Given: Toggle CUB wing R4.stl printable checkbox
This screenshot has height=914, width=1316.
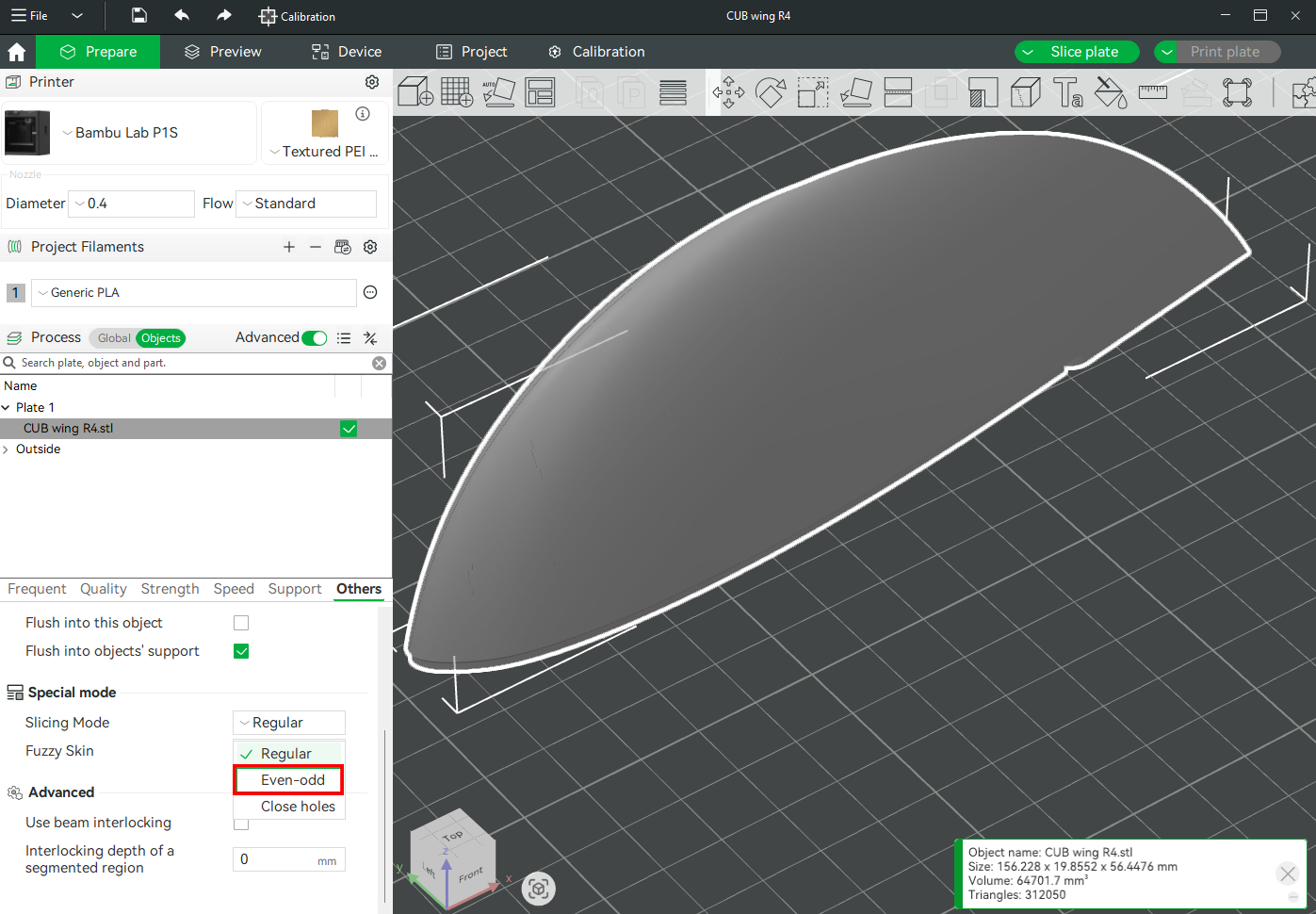Looking at the screenshot, I should (x=349, y=429).
